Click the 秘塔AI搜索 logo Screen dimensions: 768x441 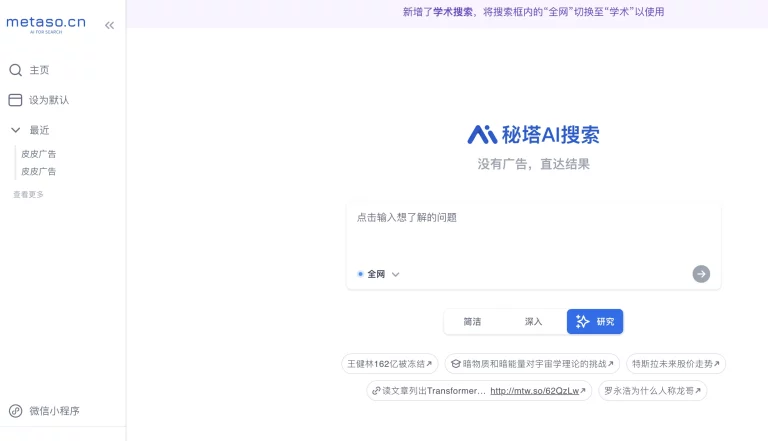pyautogui.click(x=533, y=134)
